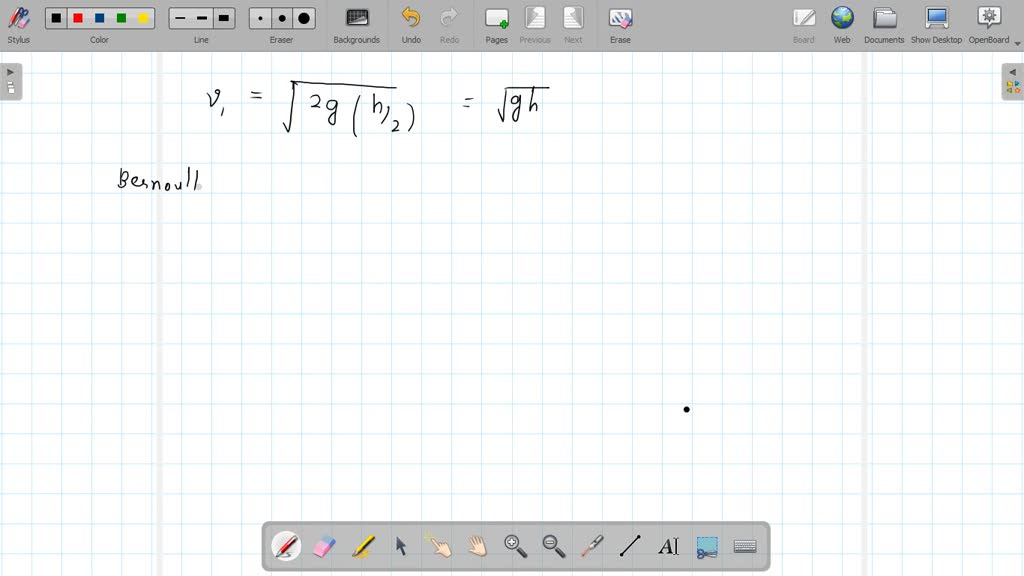Expand the left side panel
The width and height of the screenshot is (1024, 576).
(11, 81)
